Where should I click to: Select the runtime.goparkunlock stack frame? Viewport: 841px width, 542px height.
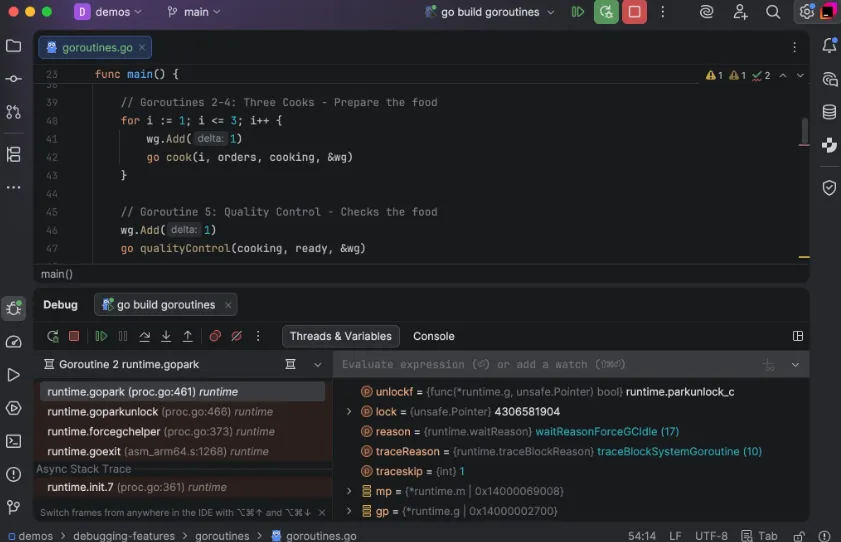(182, 412)
